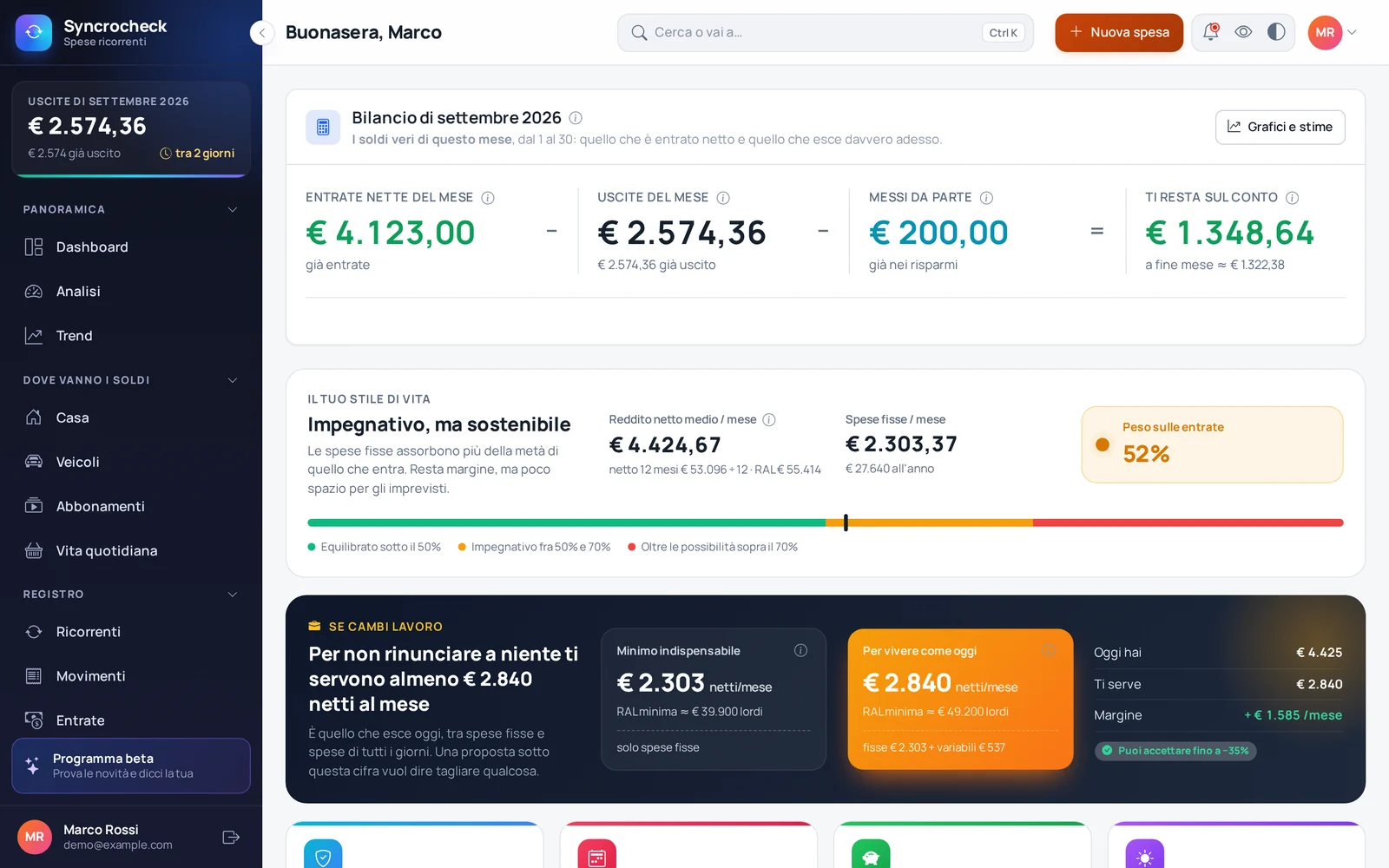Image resolution: width=1389 pixels, height=868 pixels.
Task: Show info for Messi da parte
Action: click(986, 198)
